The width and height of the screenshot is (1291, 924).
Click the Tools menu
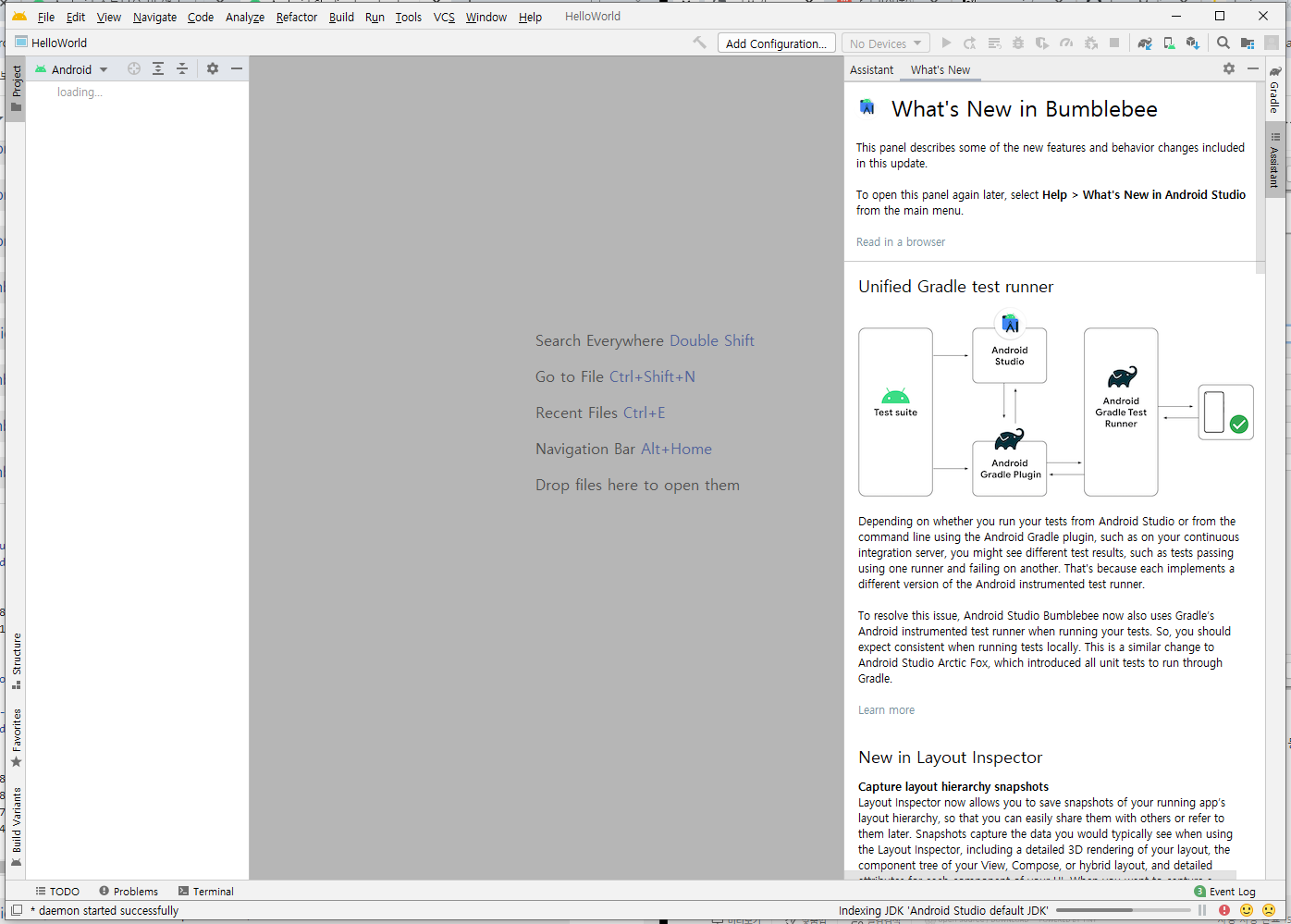click(x=408, y=17)
